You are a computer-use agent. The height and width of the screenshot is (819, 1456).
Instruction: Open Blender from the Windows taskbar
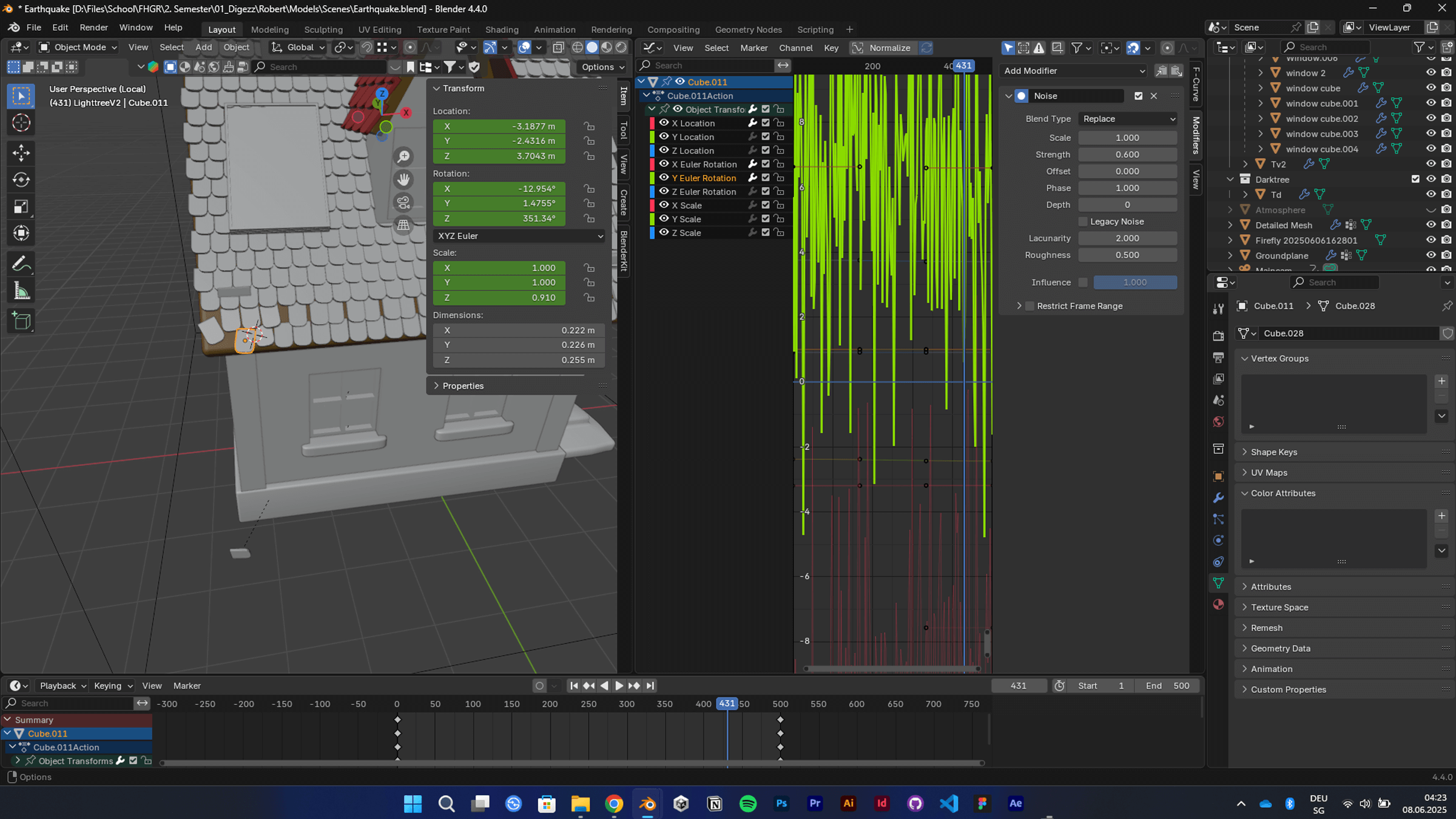click(647, 803)
